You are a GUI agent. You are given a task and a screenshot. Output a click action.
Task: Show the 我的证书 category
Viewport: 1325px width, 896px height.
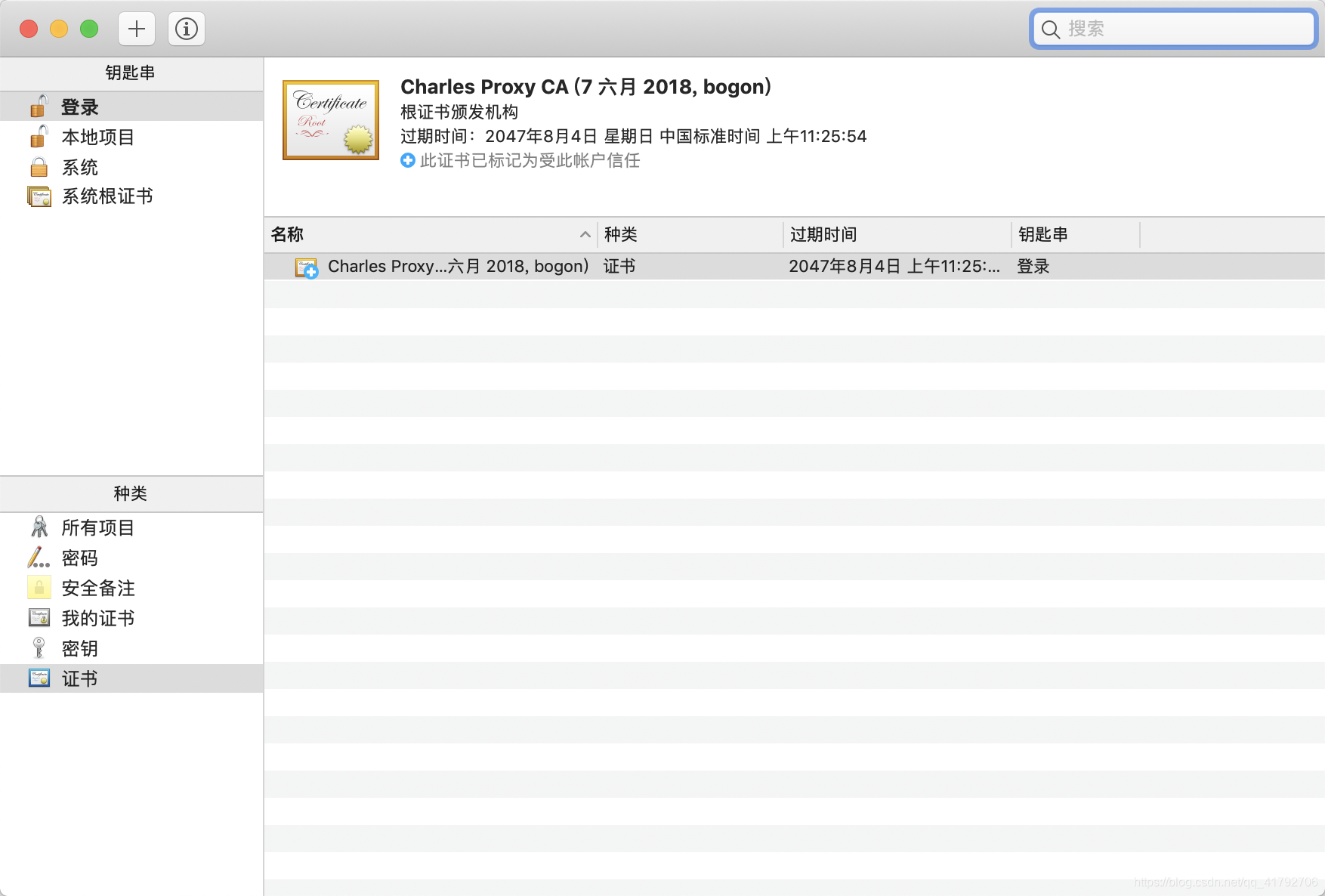pyautogui.click(x=98, y=618)
